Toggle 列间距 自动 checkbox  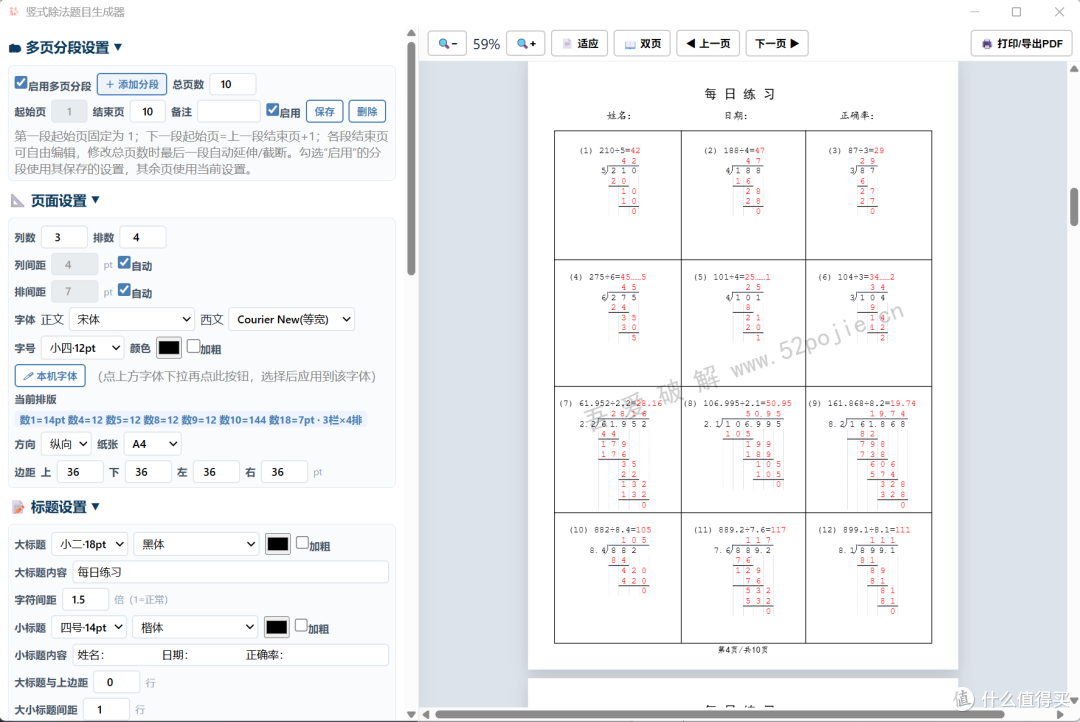[125, 263]
